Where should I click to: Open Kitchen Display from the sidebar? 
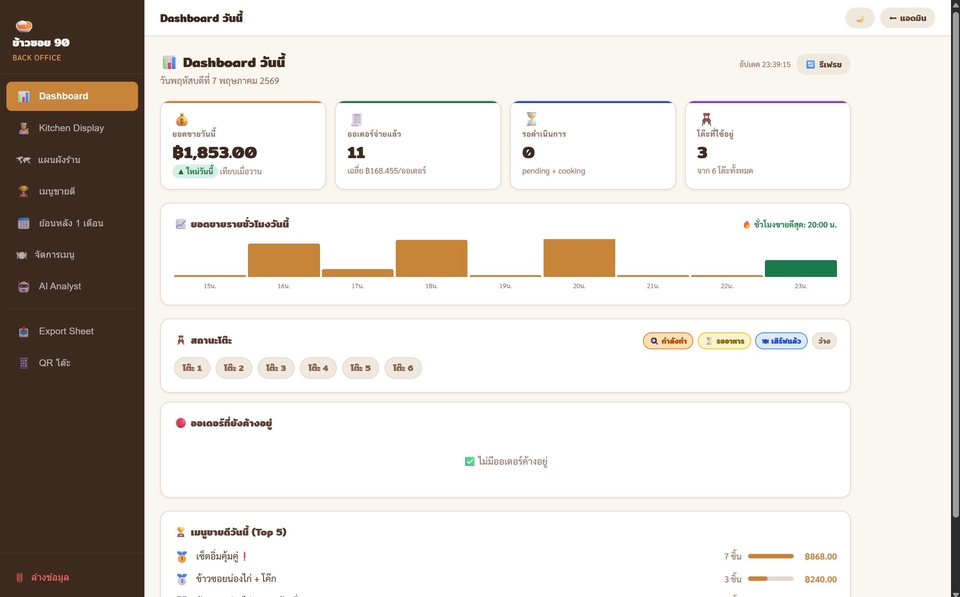point(72,128)
